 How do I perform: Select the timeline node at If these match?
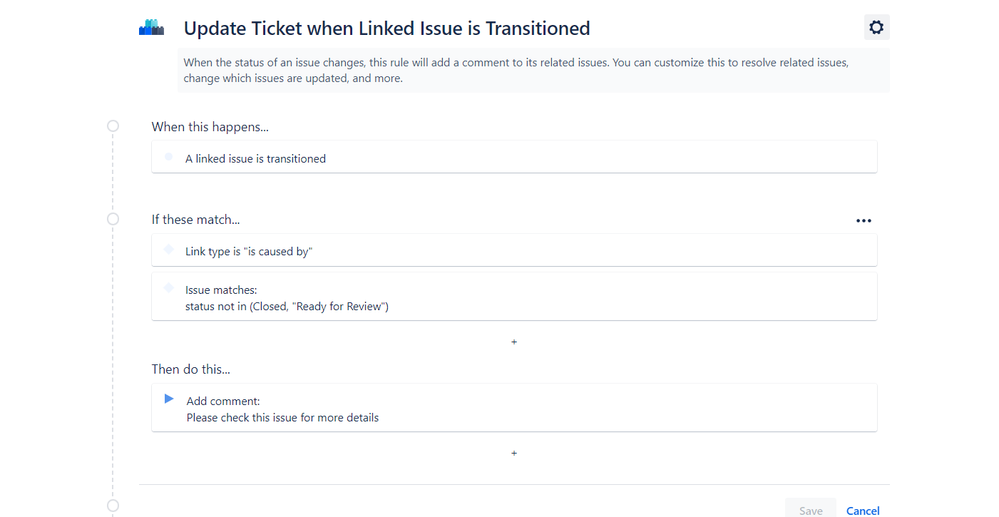click(x=113, y=219)
